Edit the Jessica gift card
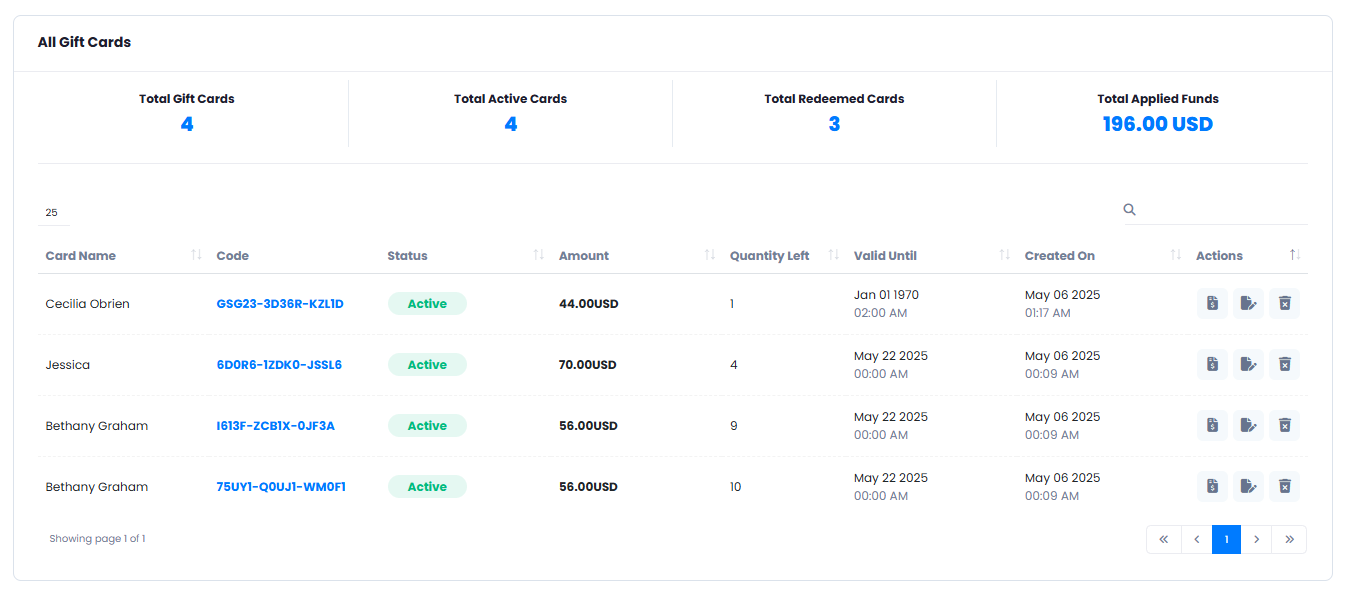The image size is (1349, 595). pyautogui.click(x=1248, y=364)
